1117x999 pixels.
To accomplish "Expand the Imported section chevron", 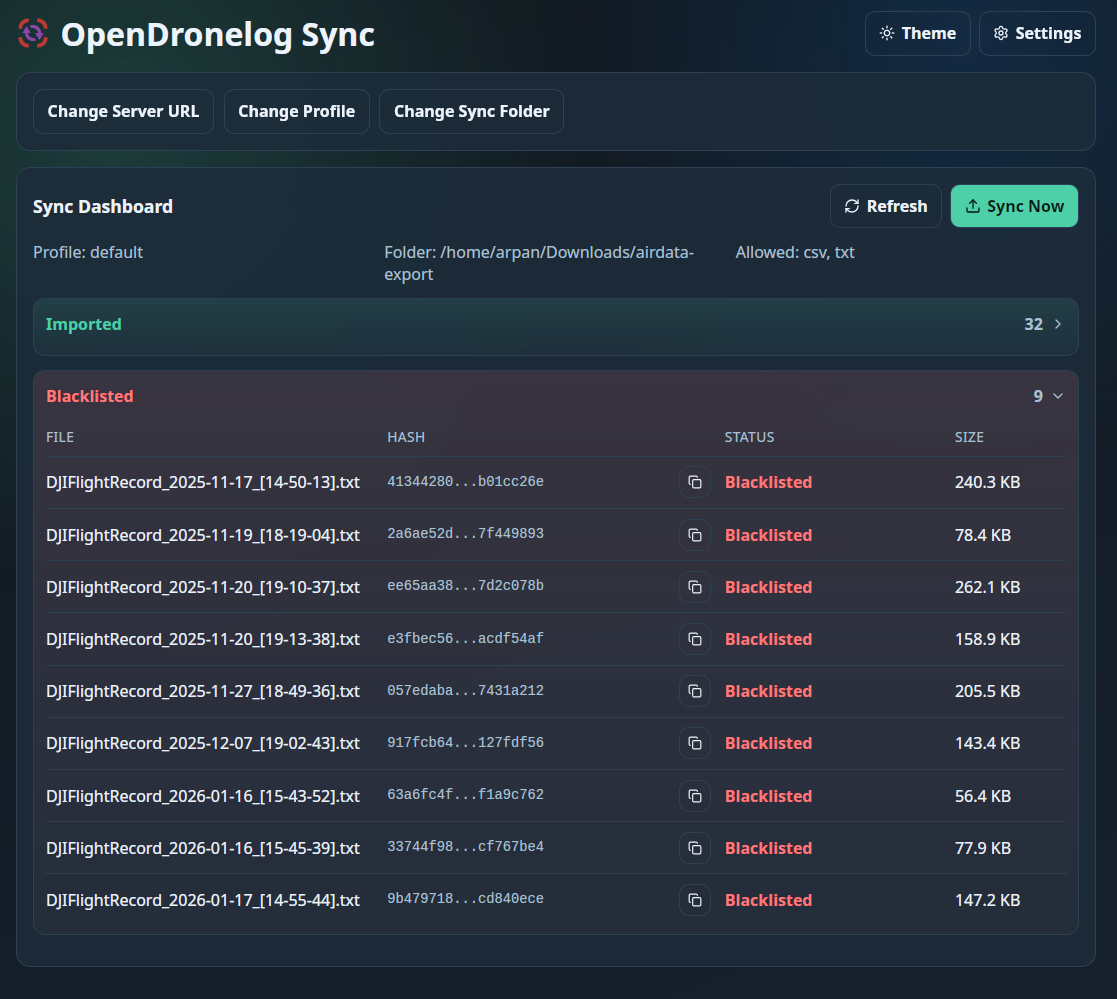I will [1058, 324].
